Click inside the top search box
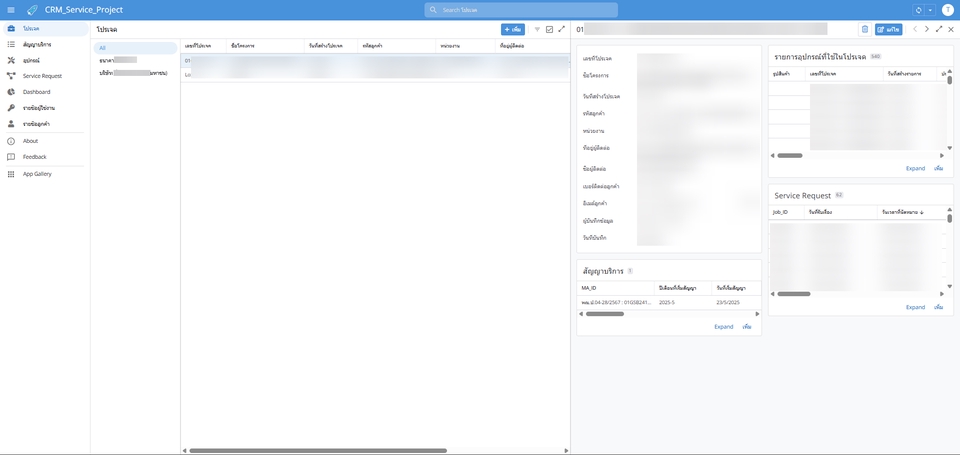This screenshot has height=455, width=960. (x=521, y=10)
